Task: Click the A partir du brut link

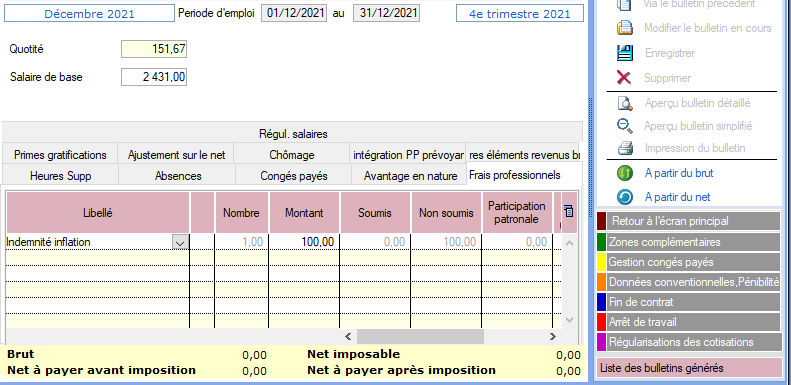Action: click(x=679, y=173)
